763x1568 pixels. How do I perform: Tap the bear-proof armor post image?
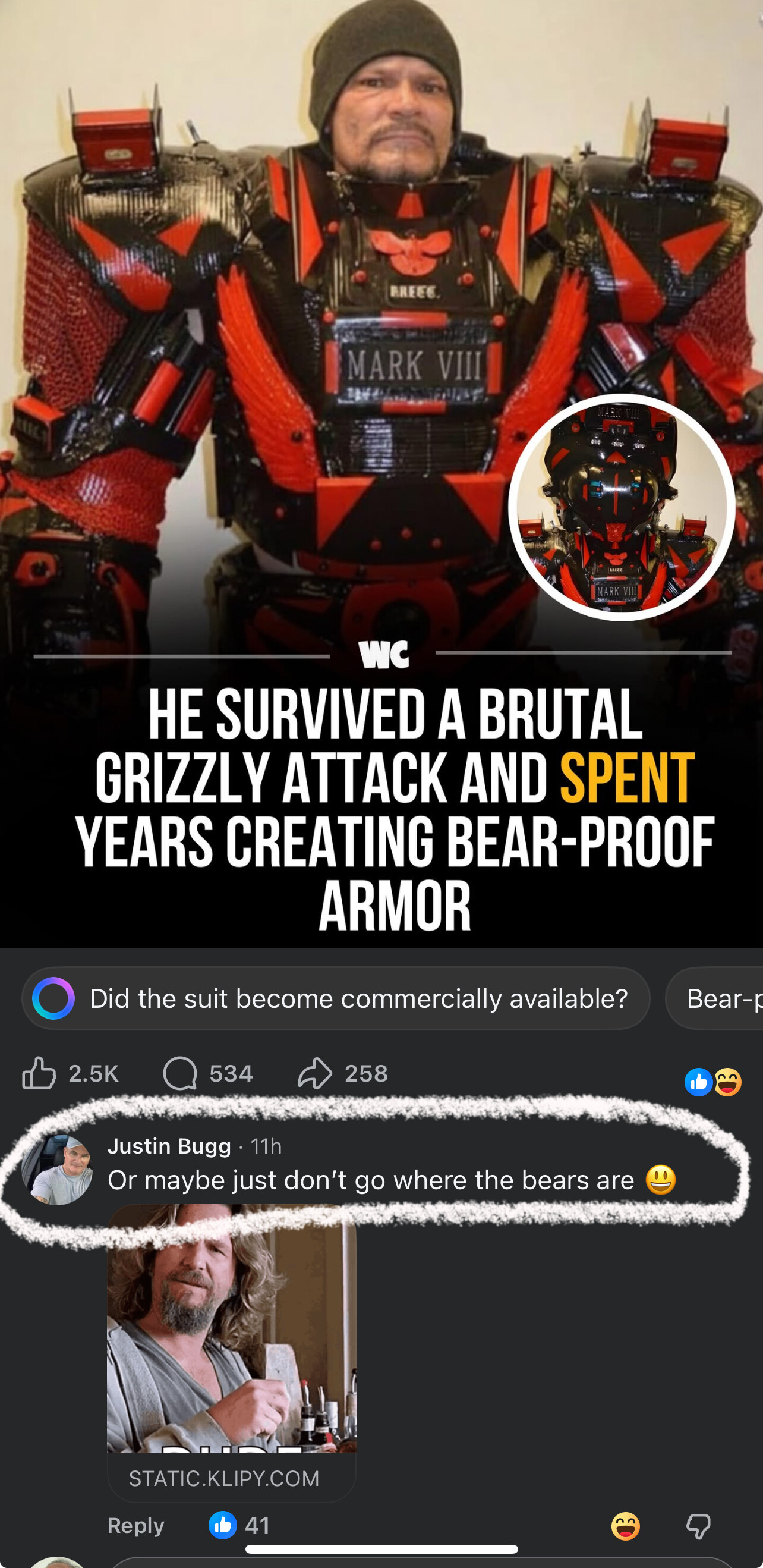[381, 473]
